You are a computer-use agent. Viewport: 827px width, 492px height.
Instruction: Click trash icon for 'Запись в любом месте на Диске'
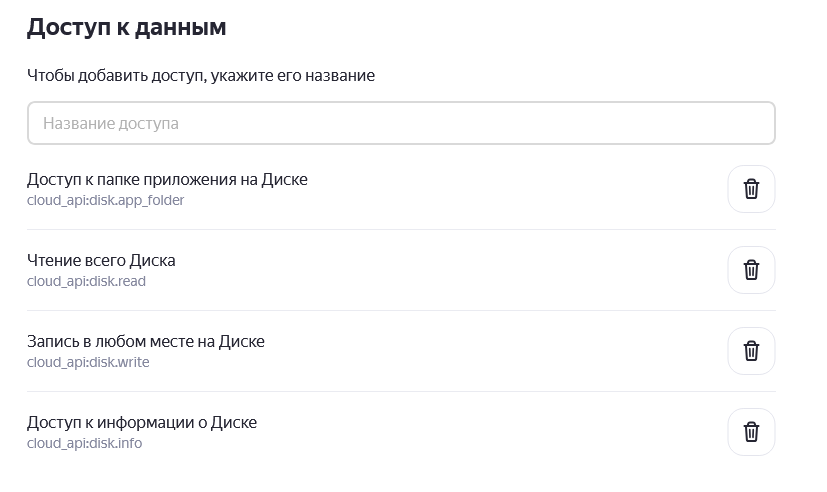tap(751, 351)
